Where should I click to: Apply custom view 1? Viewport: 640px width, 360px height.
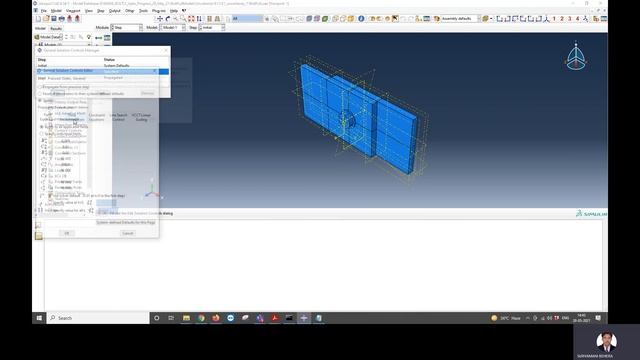click(x=554, y=19)
